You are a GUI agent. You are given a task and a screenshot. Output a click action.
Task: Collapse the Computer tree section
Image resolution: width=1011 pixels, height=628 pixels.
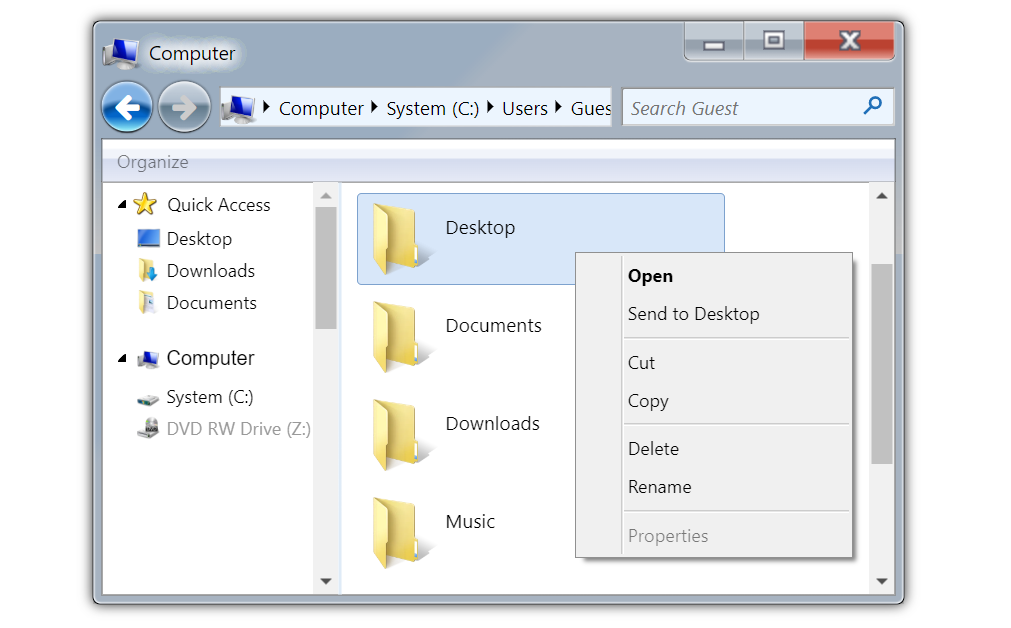click(x=122, y=358)
